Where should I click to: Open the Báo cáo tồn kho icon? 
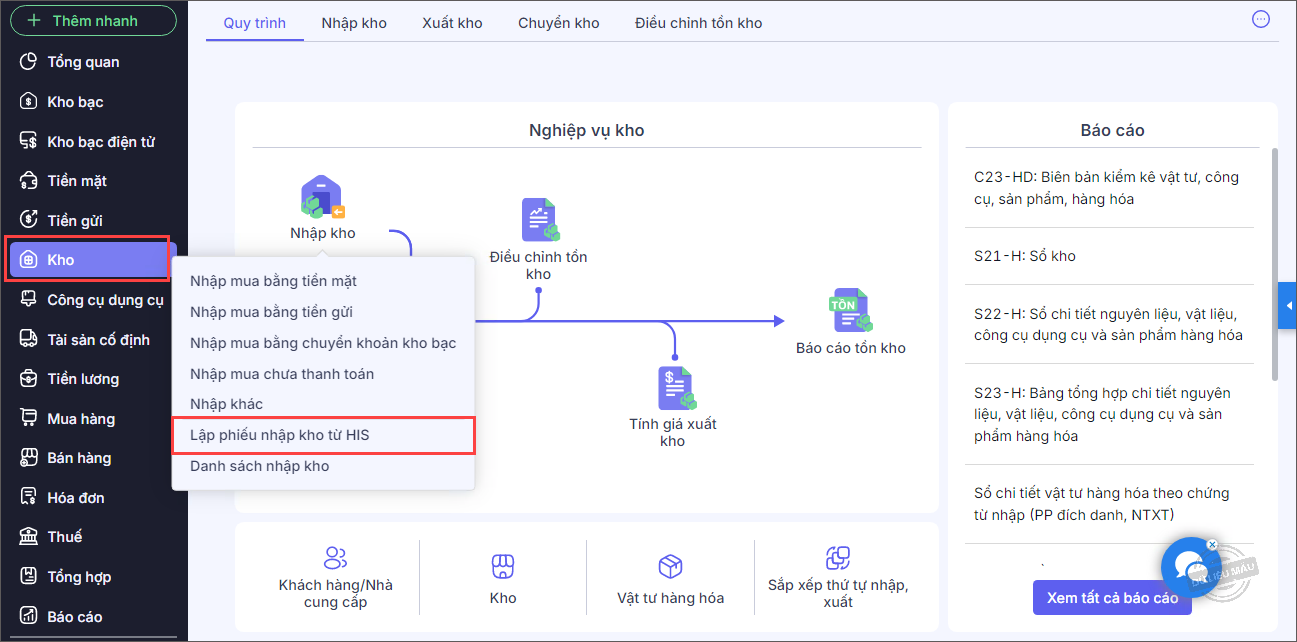[850, 311]
